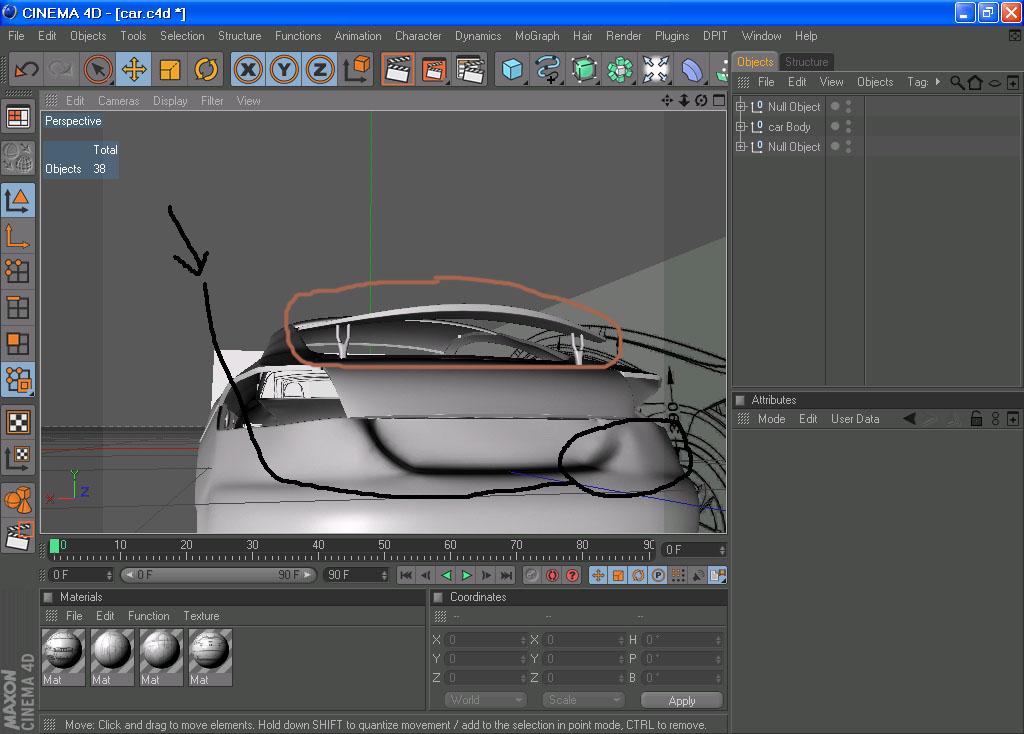Open the Scale dropdown in Coordinates

click(583, 700)
